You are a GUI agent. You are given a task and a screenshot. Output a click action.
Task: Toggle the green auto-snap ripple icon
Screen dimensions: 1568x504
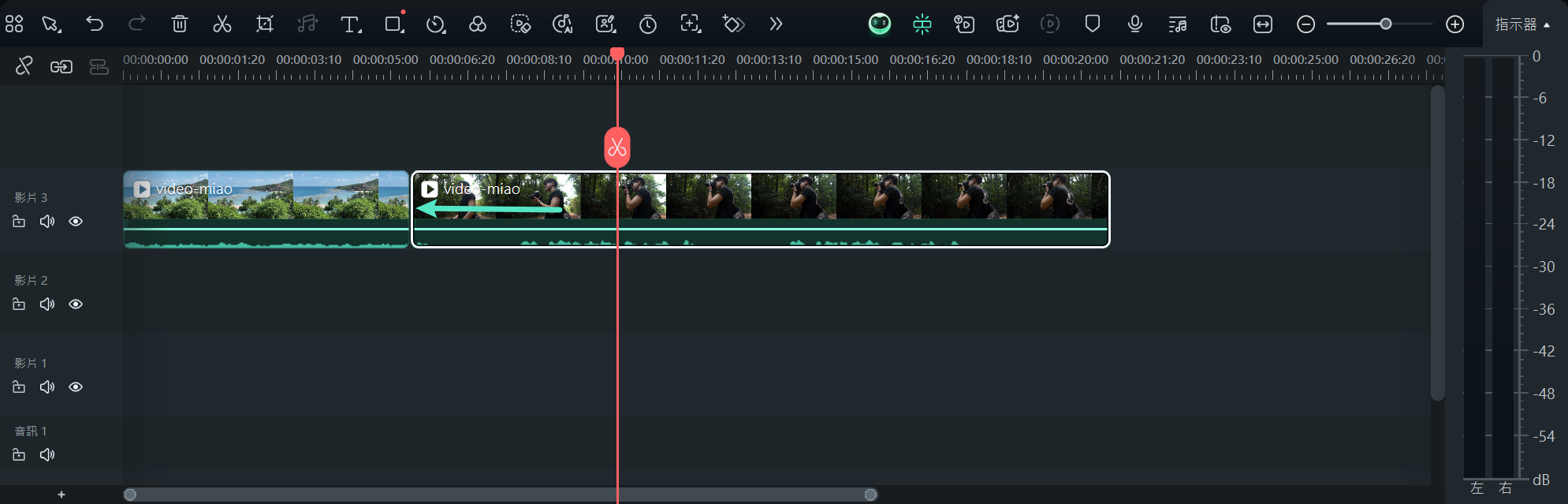(x=922, y=24)
